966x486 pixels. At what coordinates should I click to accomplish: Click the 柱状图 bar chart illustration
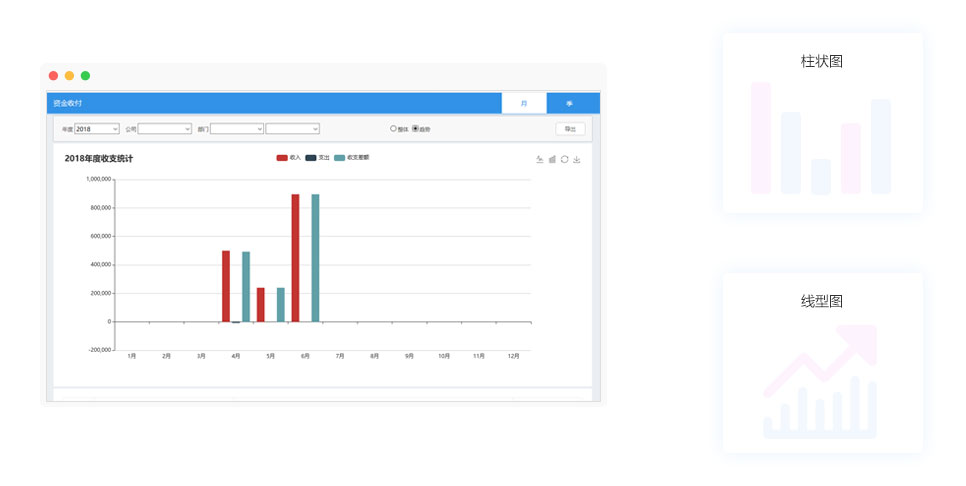821,138
